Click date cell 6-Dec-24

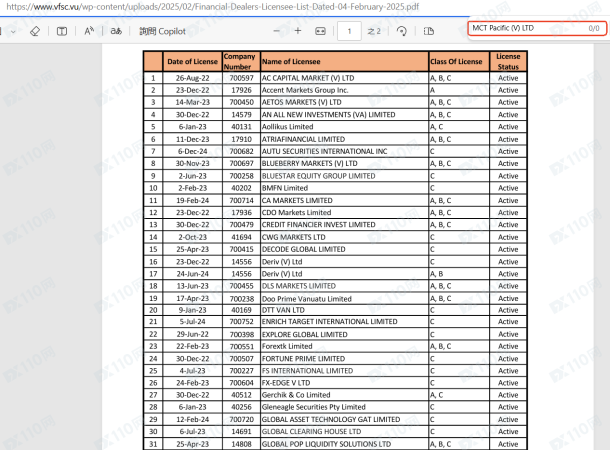[193, 151]
